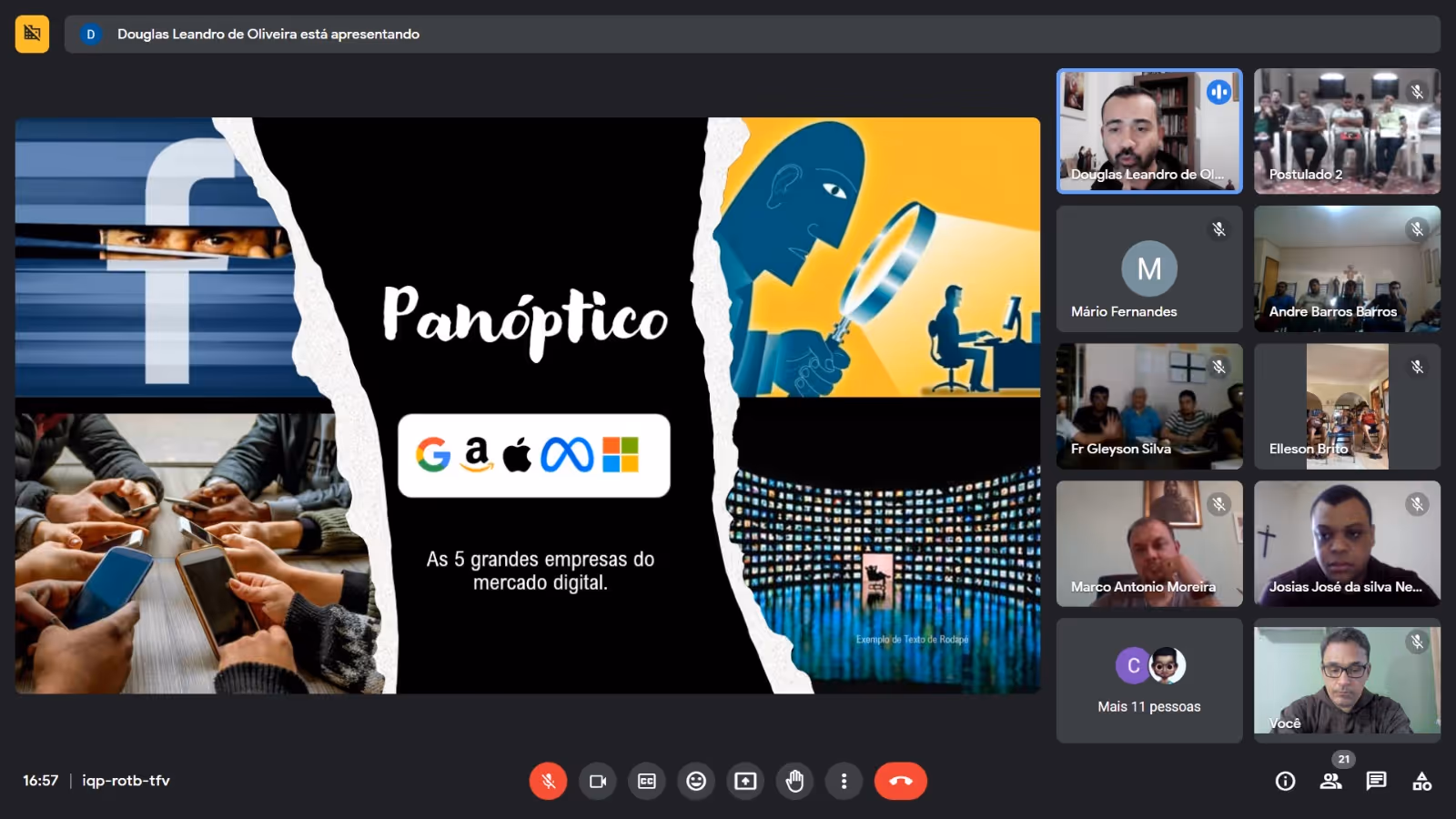Click muted mic icon on Mário Fernandes
Screen dimensions: 1456x819
1219,229
